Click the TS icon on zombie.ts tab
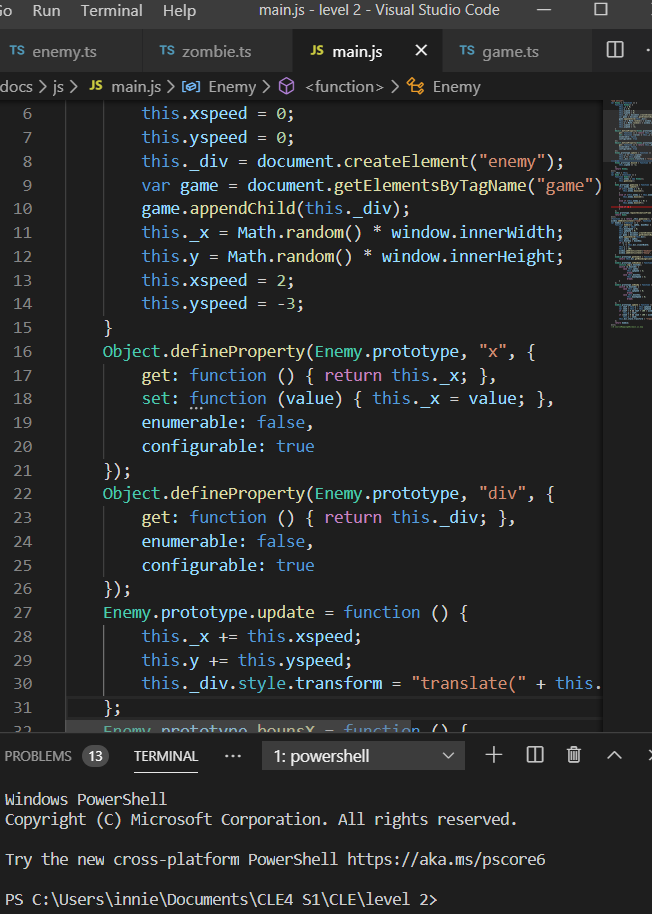 167,51
